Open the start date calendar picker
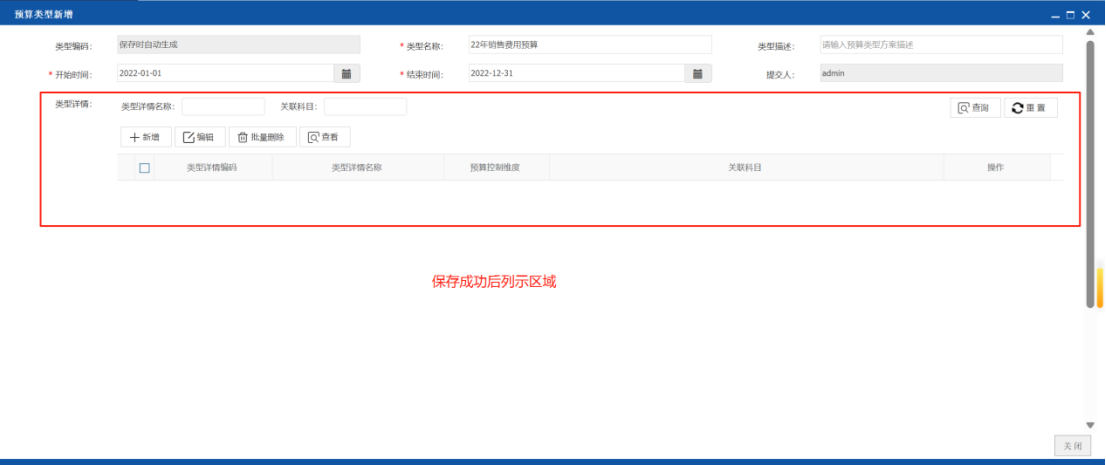1106x465 pixels. [x=346, y=73]
